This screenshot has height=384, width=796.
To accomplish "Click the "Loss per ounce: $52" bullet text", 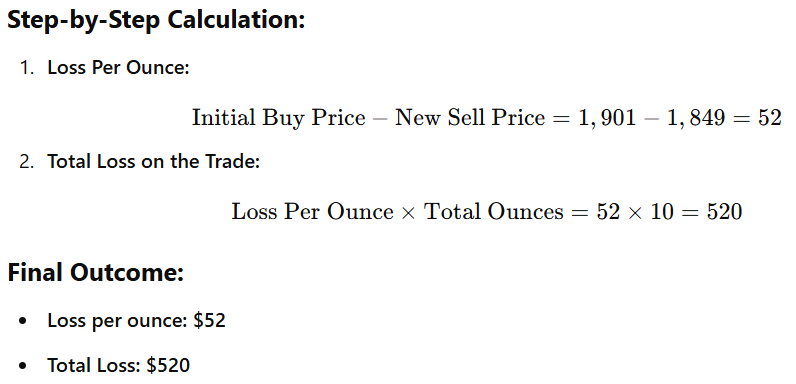I will [137, 321].
